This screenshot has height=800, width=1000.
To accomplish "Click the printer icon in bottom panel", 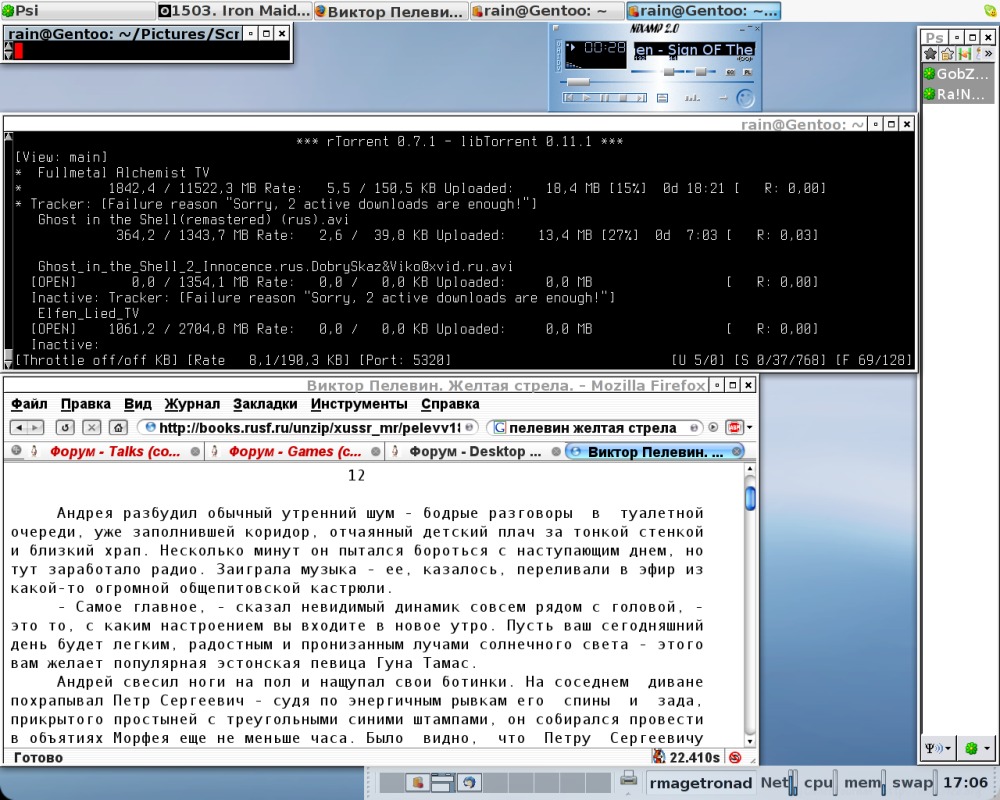I will 628,778.
